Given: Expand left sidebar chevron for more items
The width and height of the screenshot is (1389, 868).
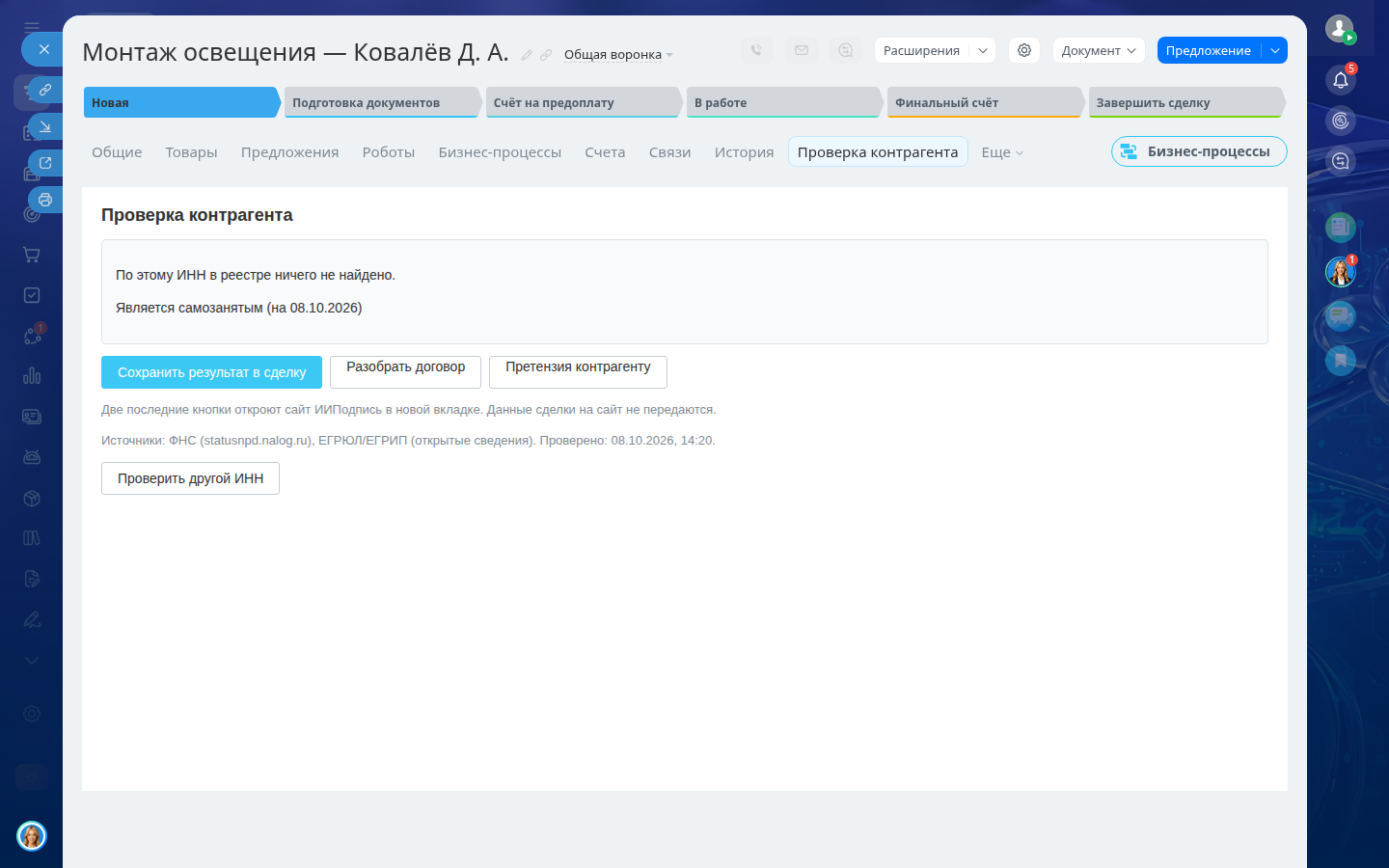Looking at the screenshot, I should [32, 661].
